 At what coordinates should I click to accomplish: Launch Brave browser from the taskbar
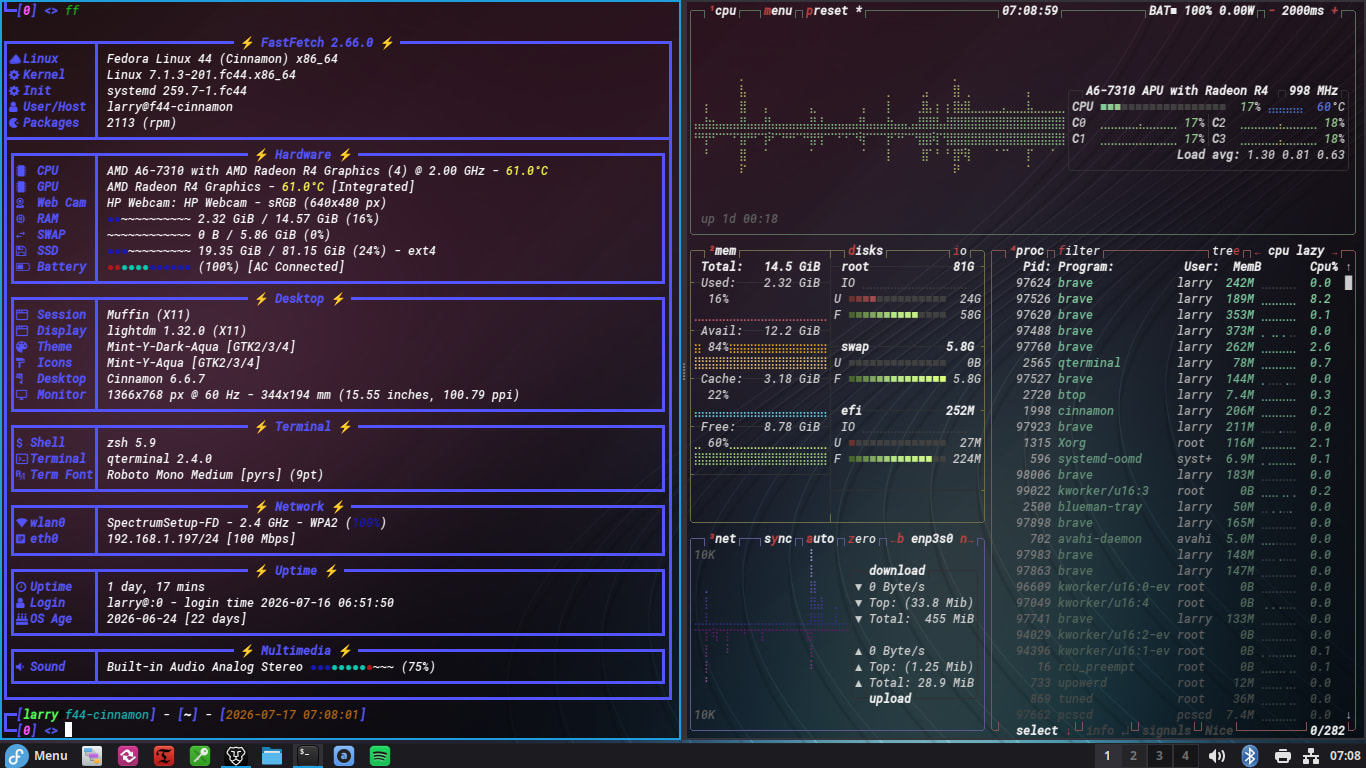235,756
